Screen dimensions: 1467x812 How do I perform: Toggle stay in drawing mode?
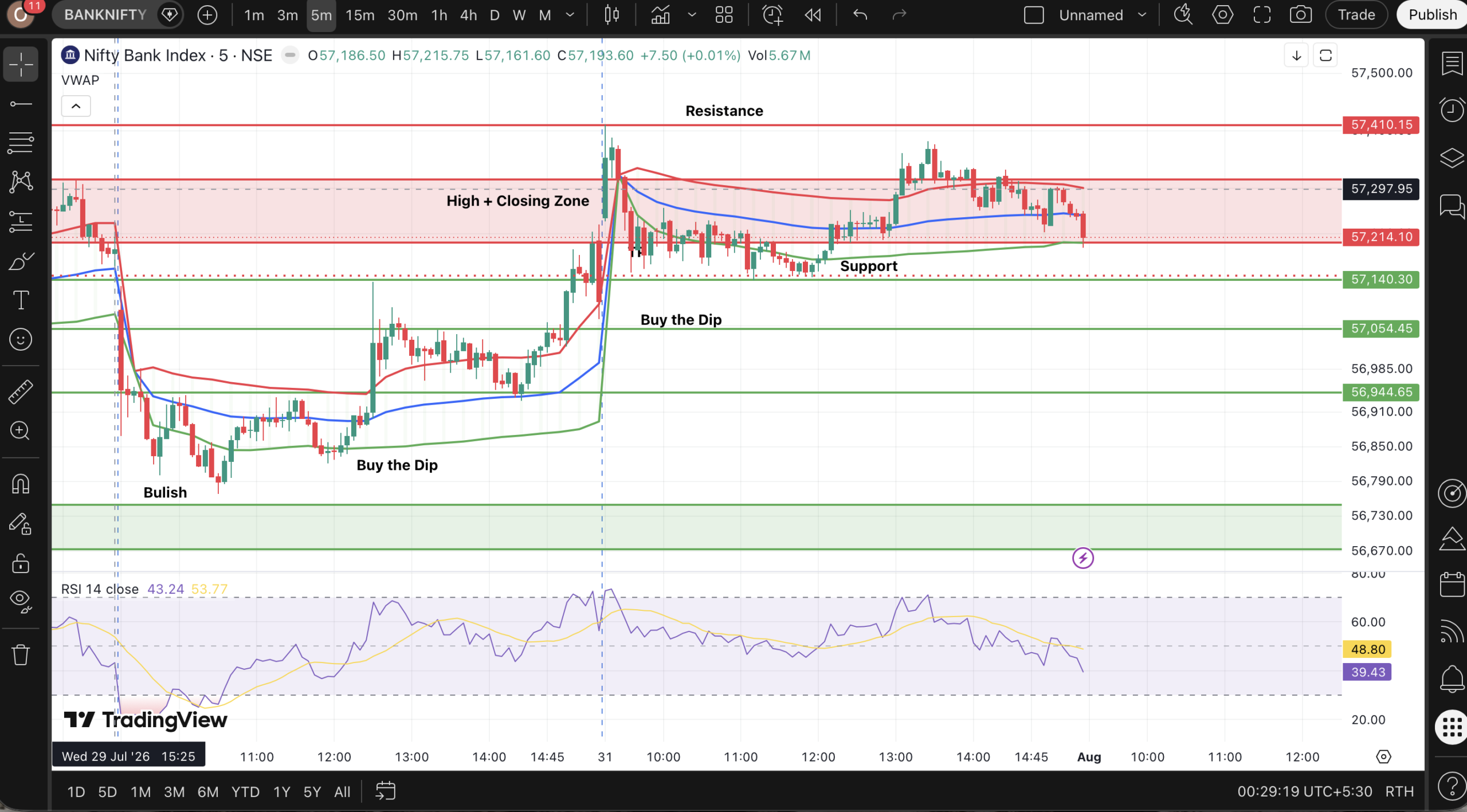coord(21,524)
